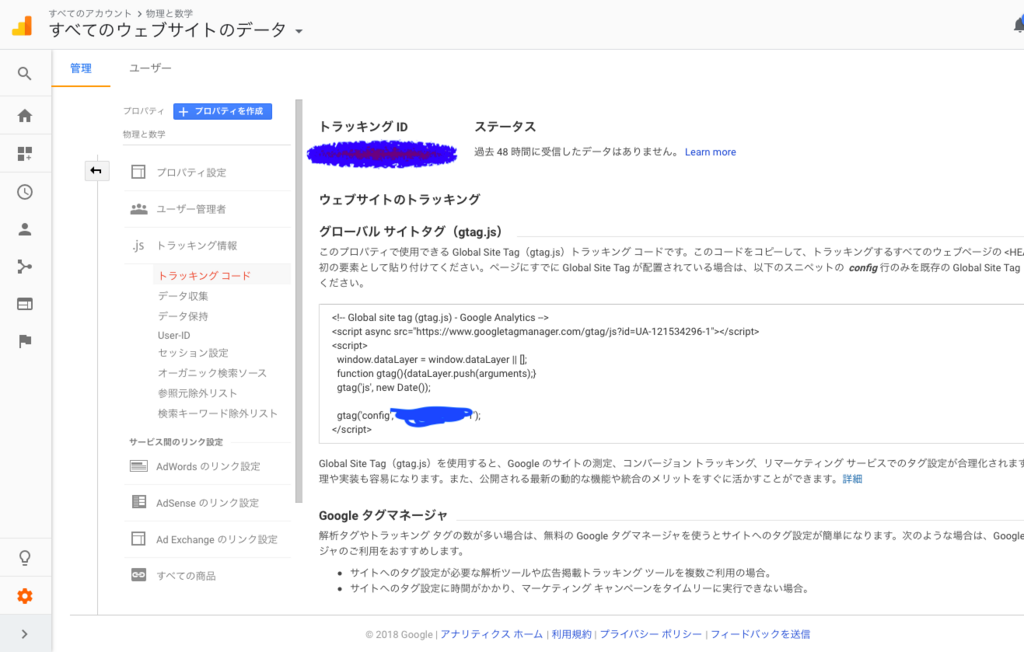Open プライバシー ポリシー footer link
Viewport: 1024px width, 652px height.
tap(650, 634)
